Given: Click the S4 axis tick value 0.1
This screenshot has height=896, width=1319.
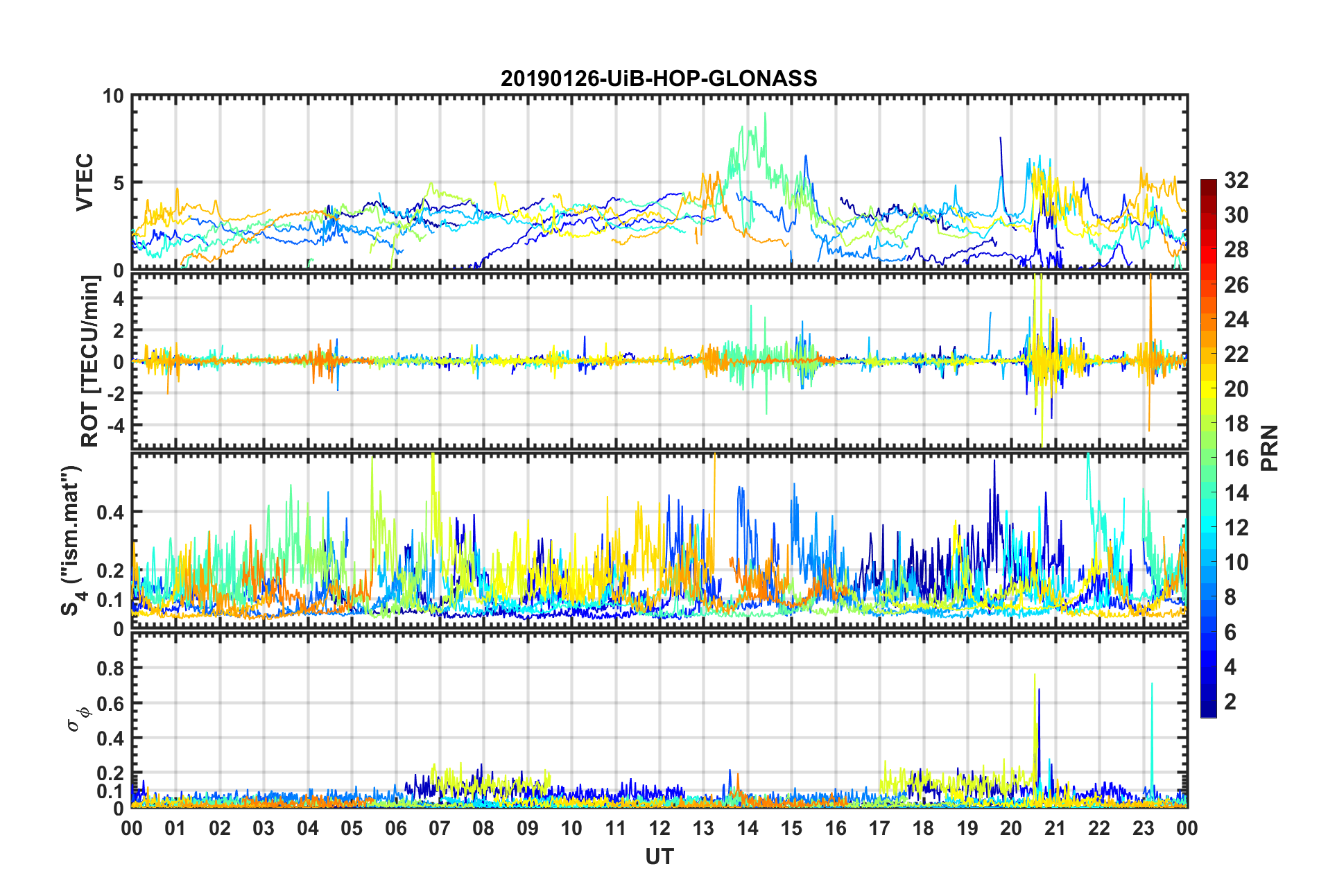Looking at the screenshot, I should click(110, 600).
